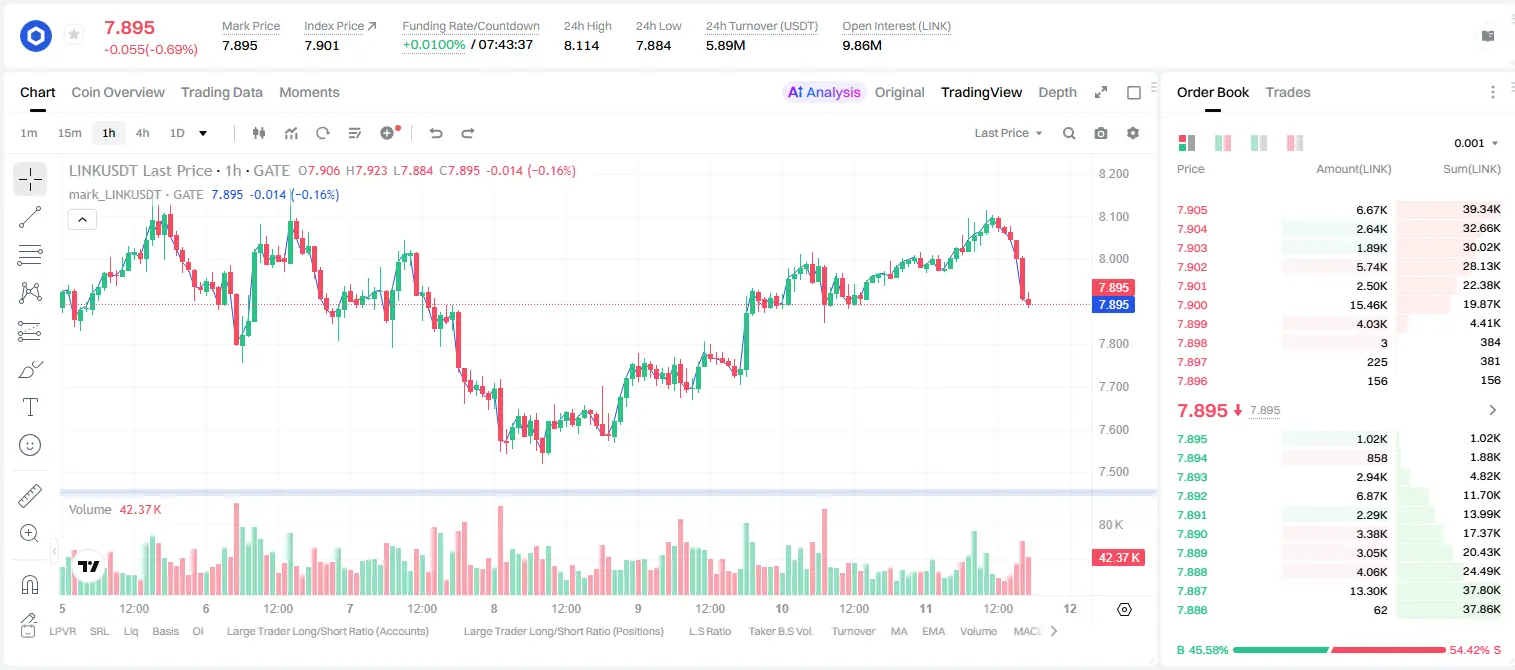This screenshot has width=1515, height=670.
Task: Open the Last Price source dropdown
Action: pos(1008,133)
